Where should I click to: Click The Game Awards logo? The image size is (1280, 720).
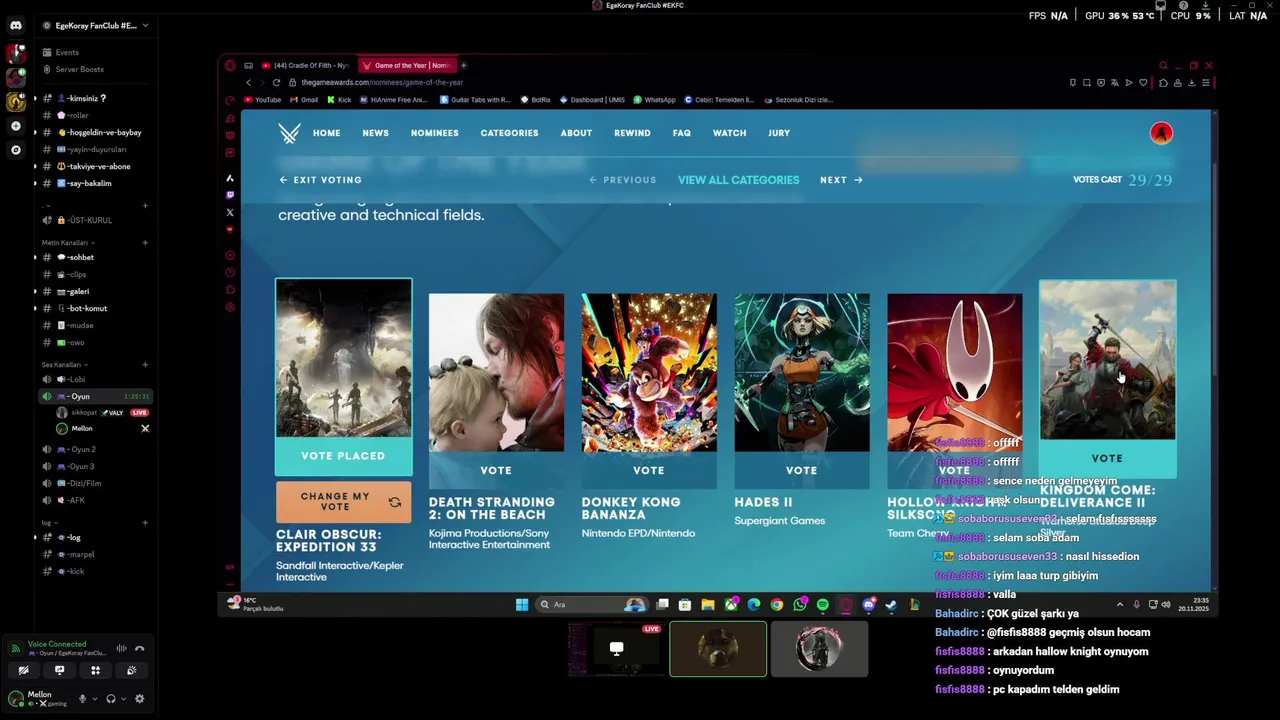point(289,133)
